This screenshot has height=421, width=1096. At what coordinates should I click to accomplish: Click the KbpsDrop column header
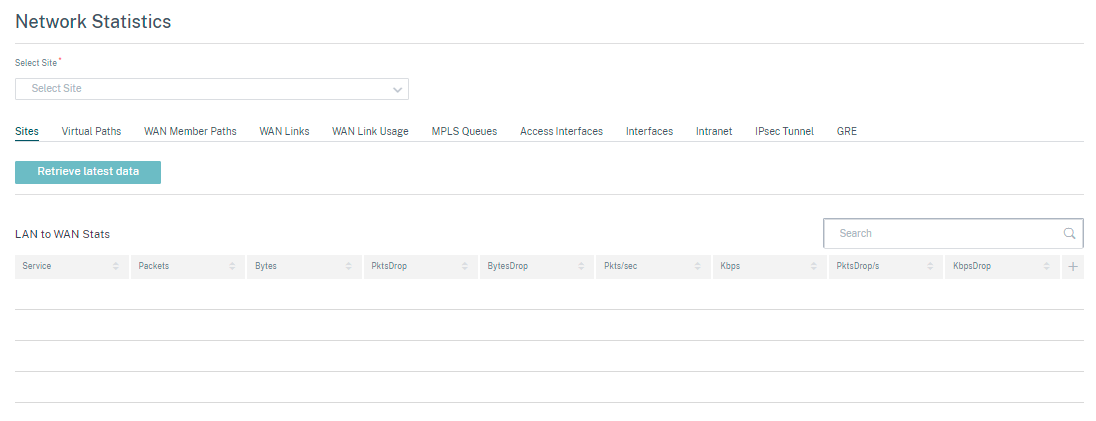(x=1003, y=266)
